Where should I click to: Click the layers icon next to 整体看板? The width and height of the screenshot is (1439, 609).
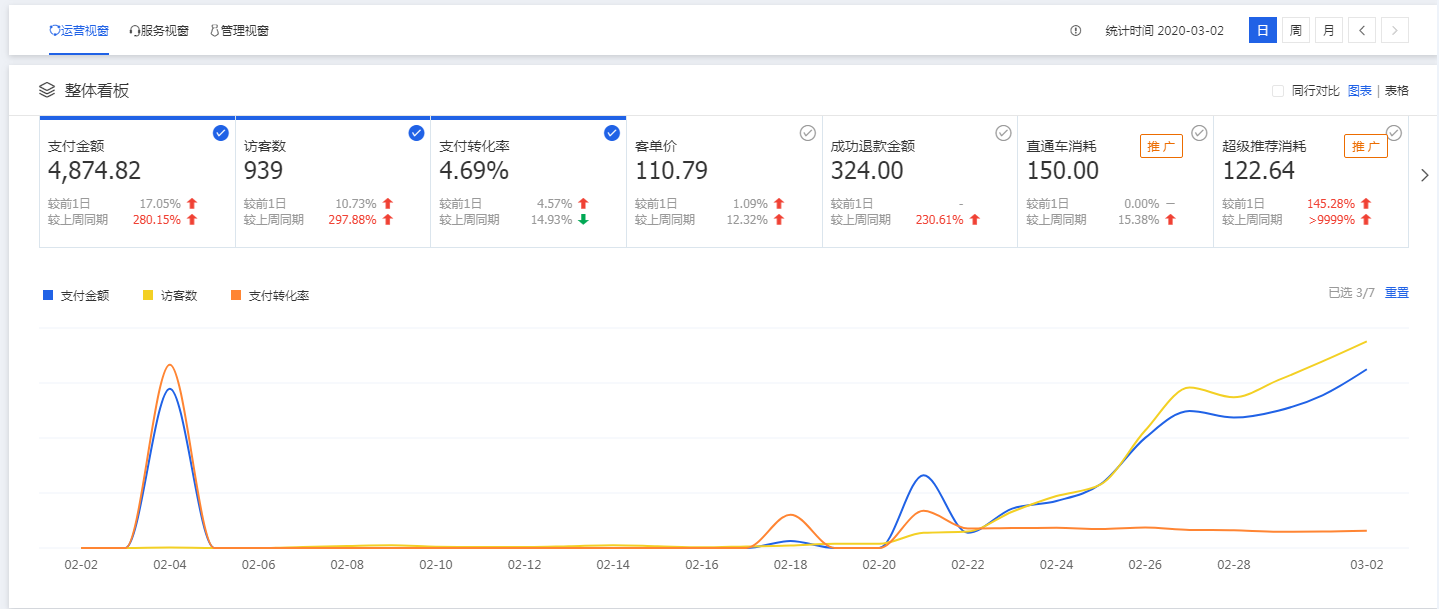click(x=47, y=90)
